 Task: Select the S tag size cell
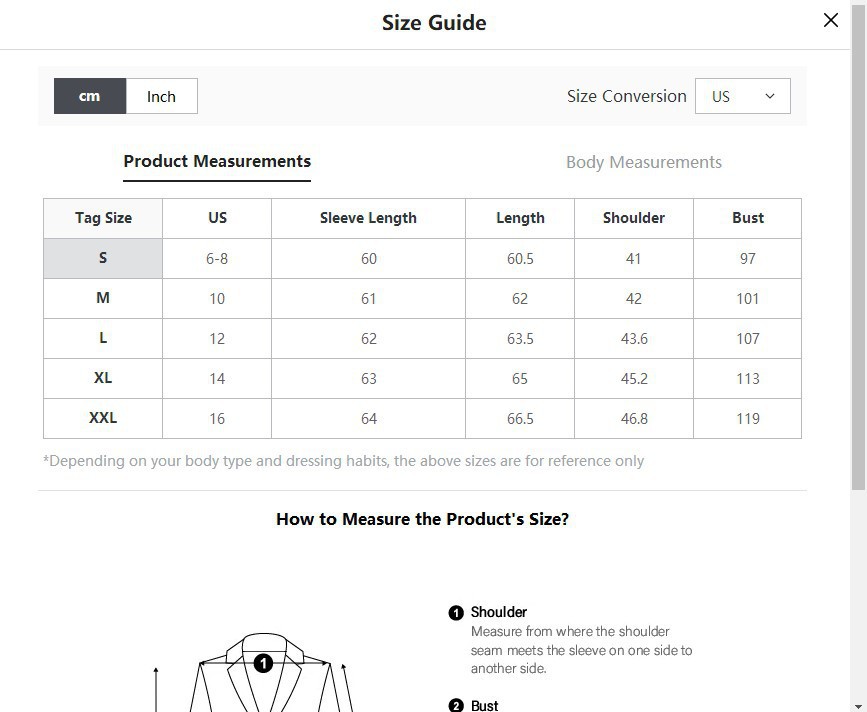[x=103, y=258]
